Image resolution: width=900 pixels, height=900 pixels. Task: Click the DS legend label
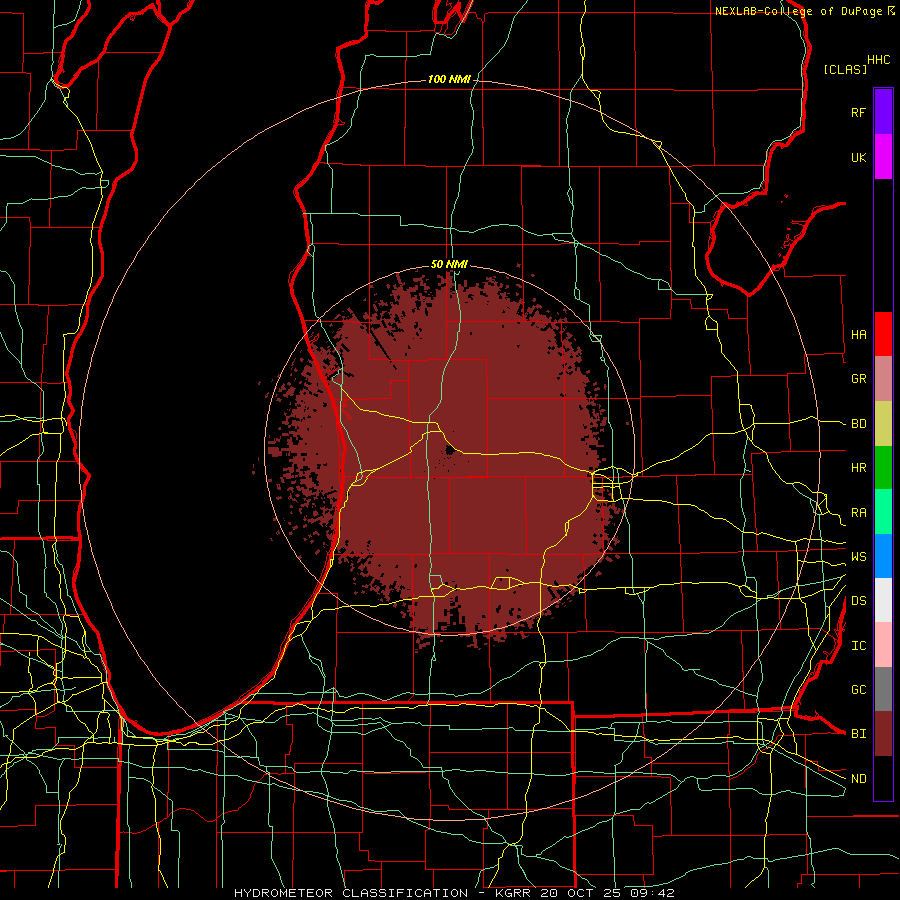[859, 600]
